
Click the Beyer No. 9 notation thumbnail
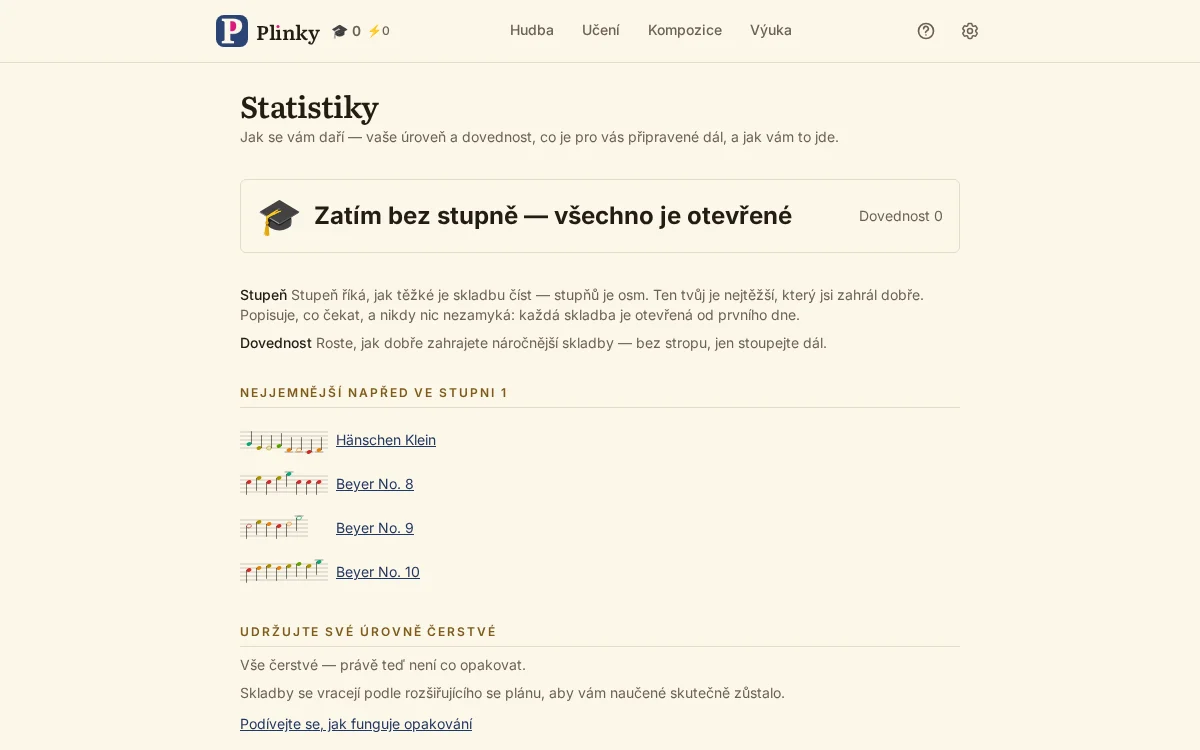(274, 528)
